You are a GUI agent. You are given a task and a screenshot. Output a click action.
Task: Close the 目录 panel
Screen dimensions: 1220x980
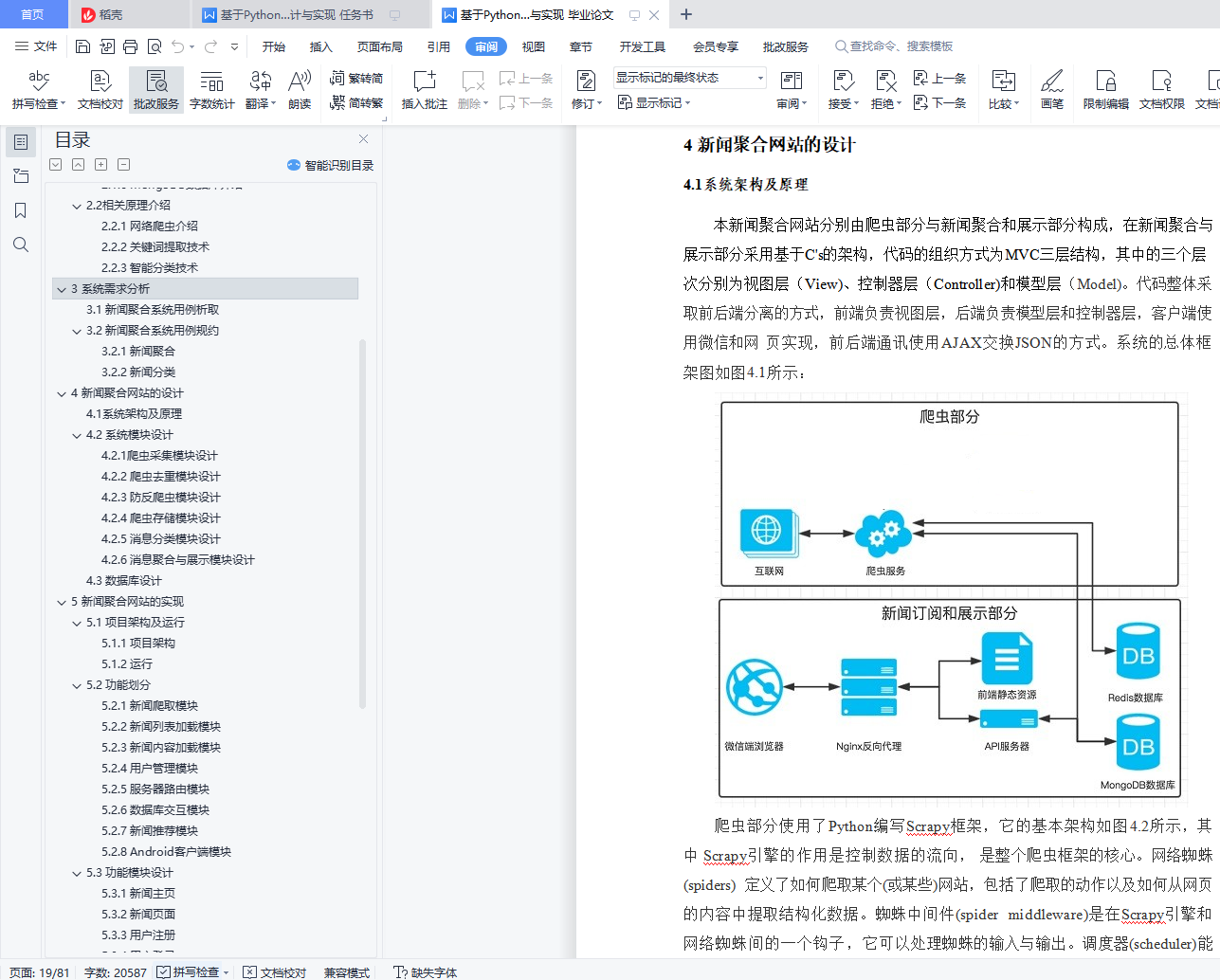pos(363,139)
